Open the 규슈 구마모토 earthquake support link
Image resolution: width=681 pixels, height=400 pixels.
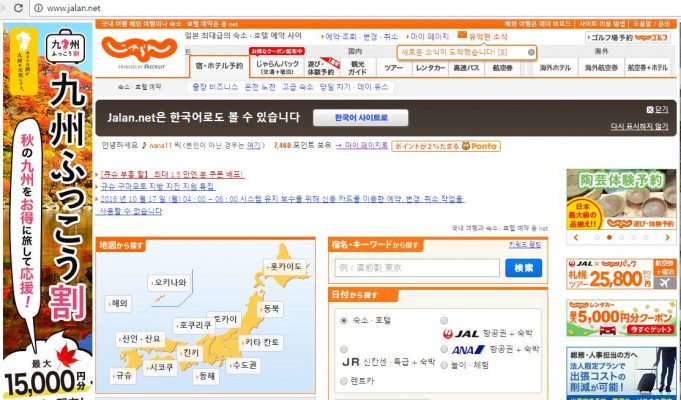coord(158,186)
